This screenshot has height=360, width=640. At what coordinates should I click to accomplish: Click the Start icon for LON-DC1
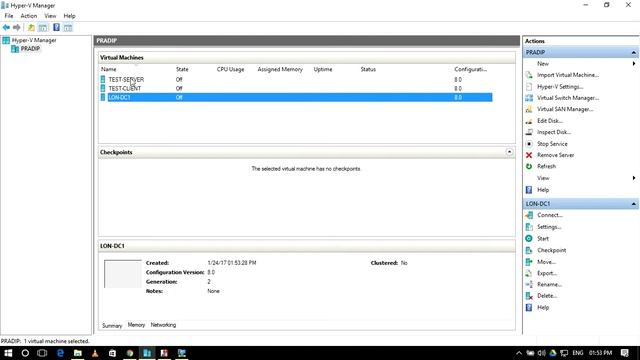pyautogui.click(x=529, y=238)
